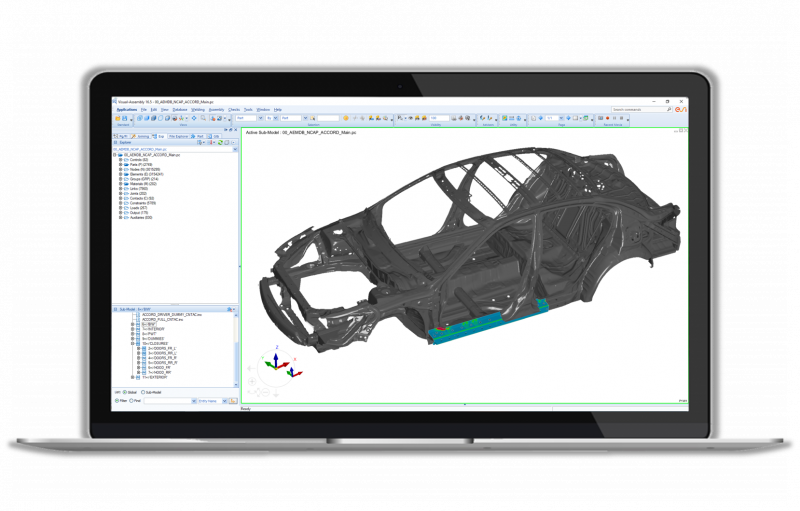Open the page number dropdown in Page toolbar
This screenshot has width=800, height=511.
pos(561,118)
